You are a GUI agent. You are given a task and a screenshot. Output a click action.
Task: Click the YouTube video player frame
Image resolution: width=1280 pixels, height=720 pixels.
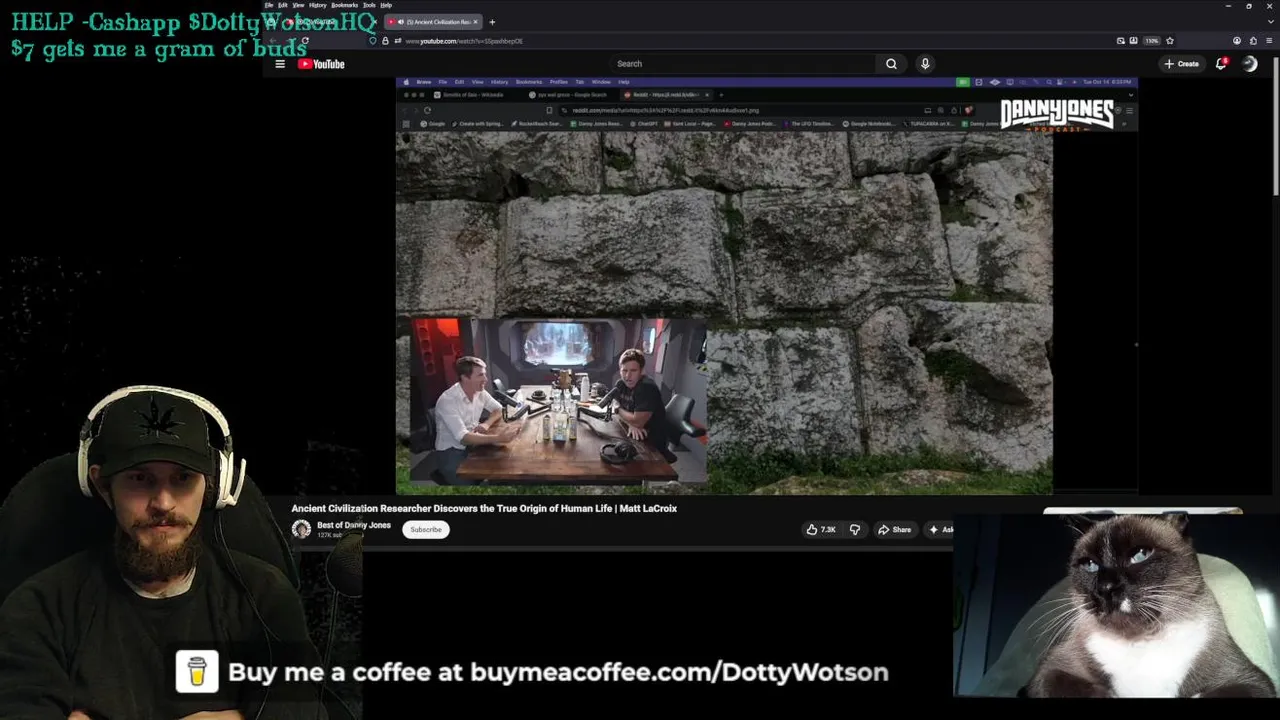(x=767, y=285)
